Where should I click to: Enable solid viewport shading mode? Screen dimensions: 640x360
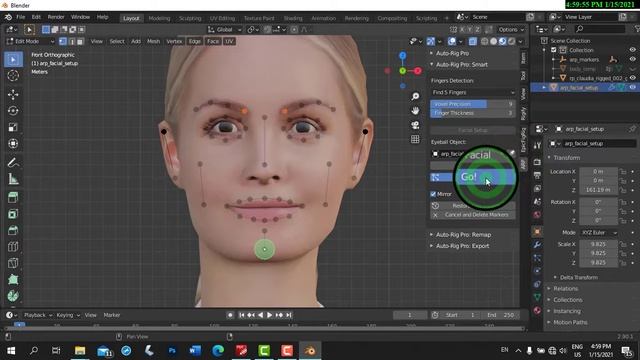(x=493, y=41)
